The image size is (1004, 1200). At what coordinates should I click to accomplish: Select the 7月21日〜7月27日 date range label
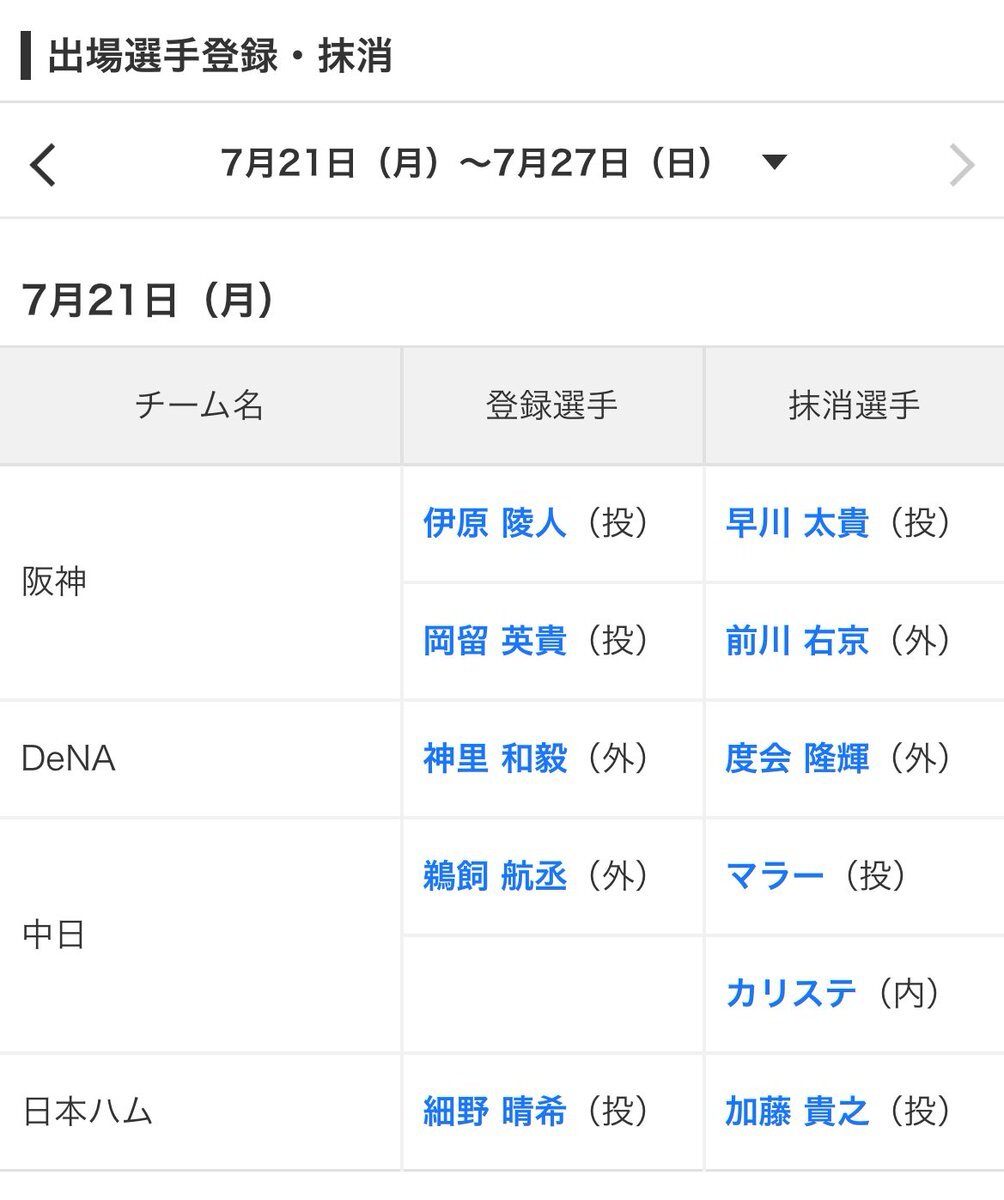(468, 163)
